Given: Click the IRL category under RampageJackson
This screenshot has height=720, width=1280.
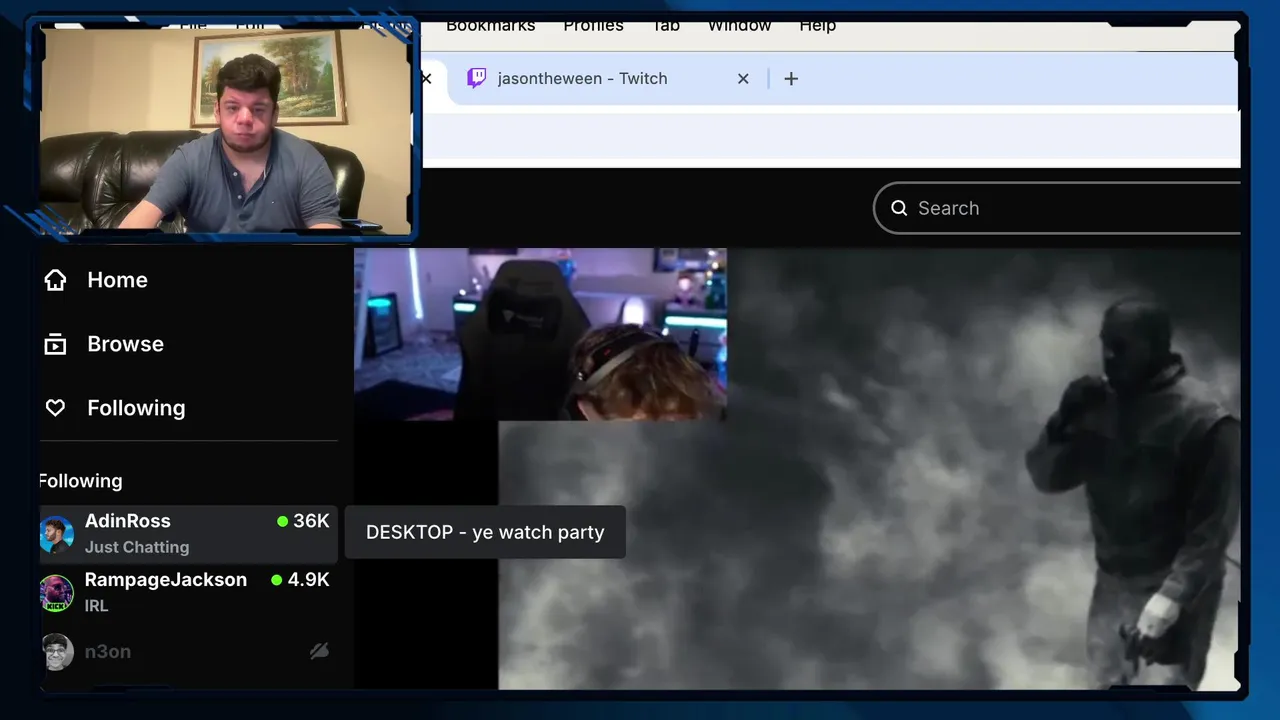Looking at the screenshot, I should (x=97, y=606).
